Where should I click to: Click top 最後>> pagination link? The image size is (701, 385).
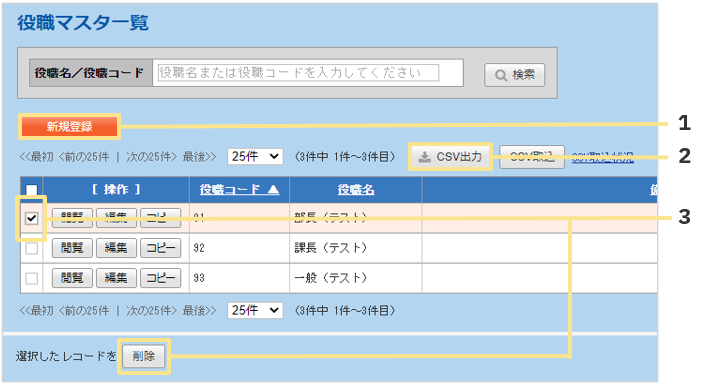199,157
